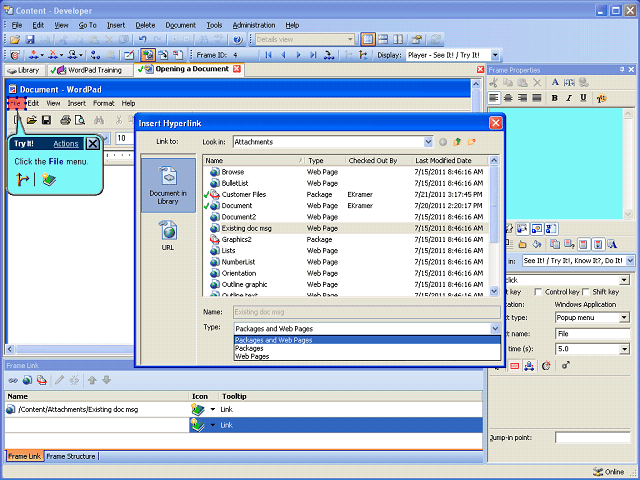The image size is (640, 480).
Task: Open the Type combo box arrow
Action: 495,329
